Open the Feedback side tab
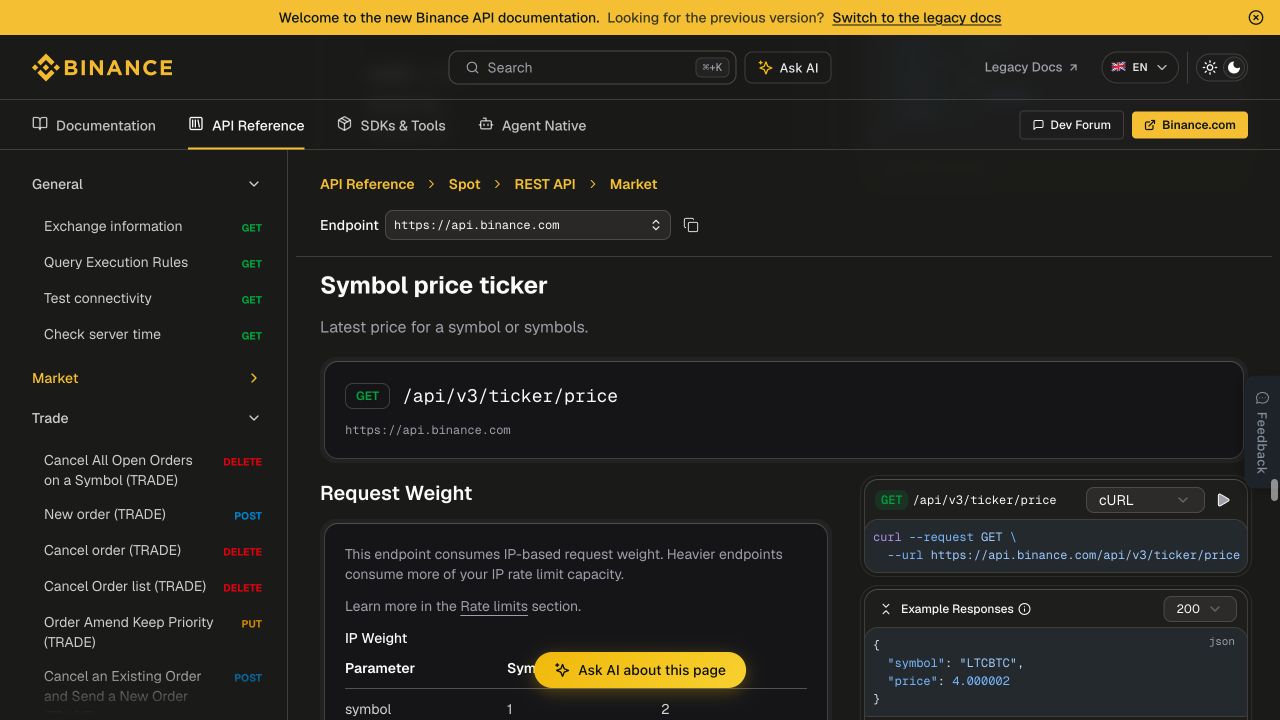The image size is (1280, 720). (1262, 432)
